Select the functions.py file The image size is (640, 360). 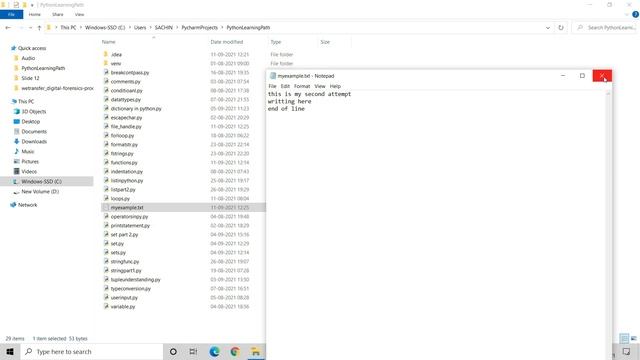(x=124, y=162)
